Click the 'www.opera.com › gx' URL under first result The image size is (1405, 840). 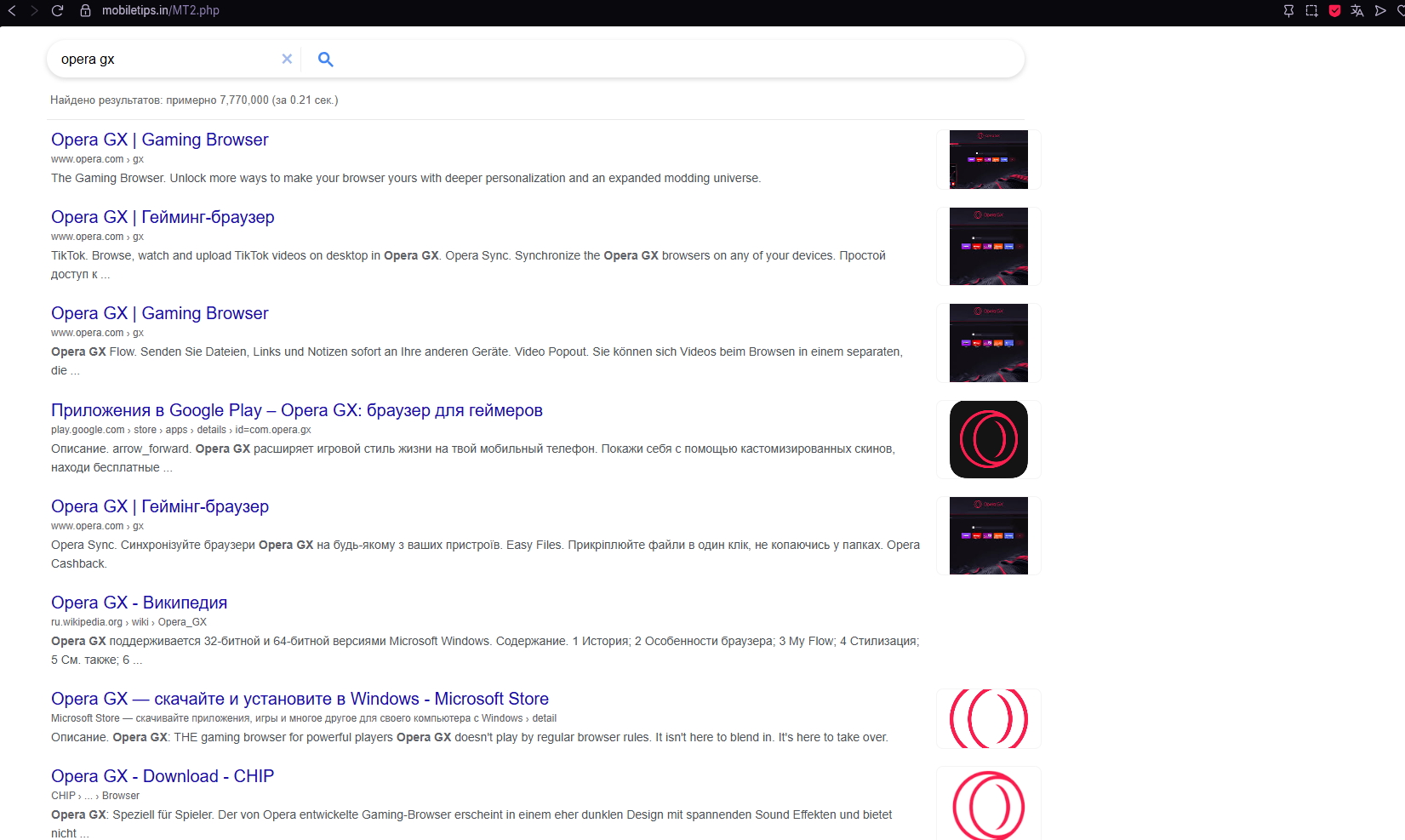pyautogui.click(x=97, y=159)
